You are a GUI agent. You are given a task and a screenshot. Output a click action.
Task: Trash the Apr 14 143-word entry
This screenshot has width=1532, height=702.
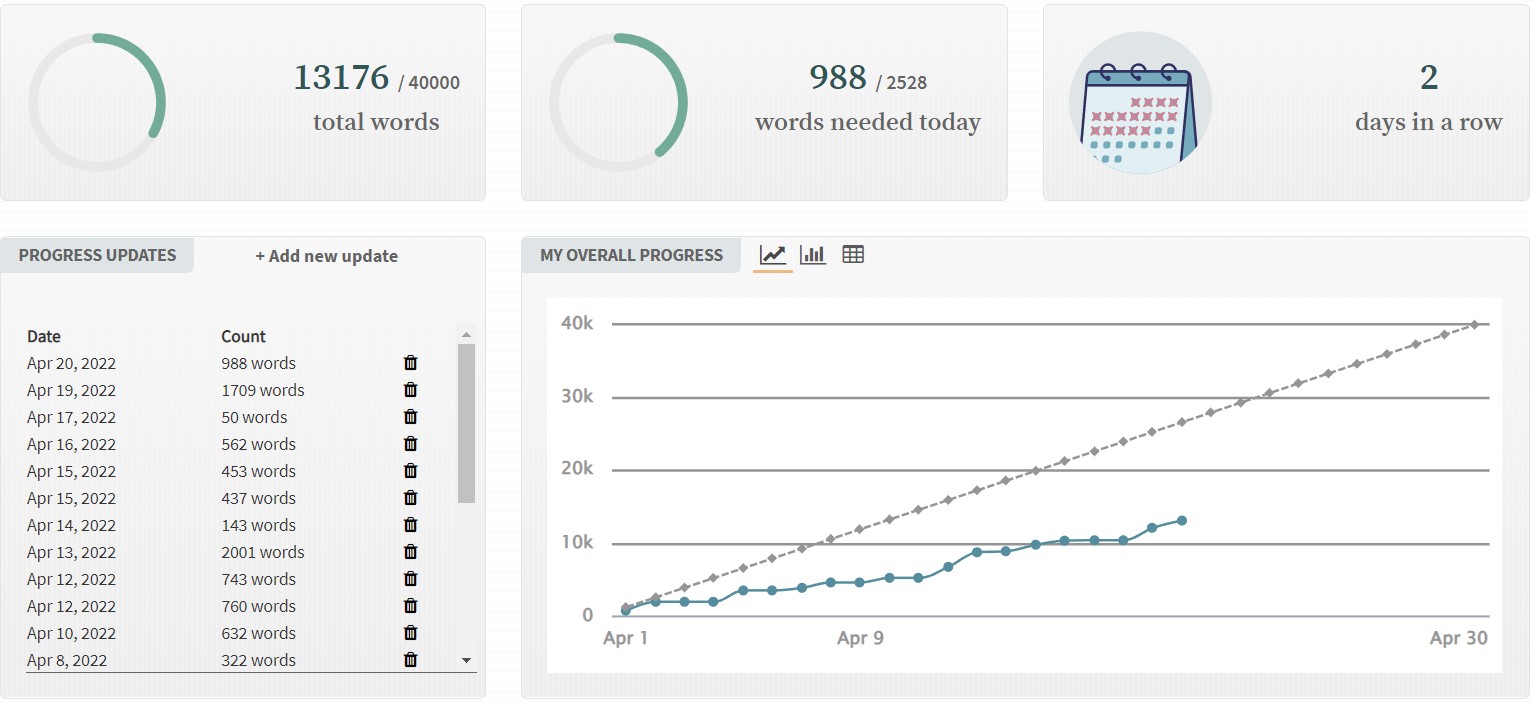tap(410, 525)
